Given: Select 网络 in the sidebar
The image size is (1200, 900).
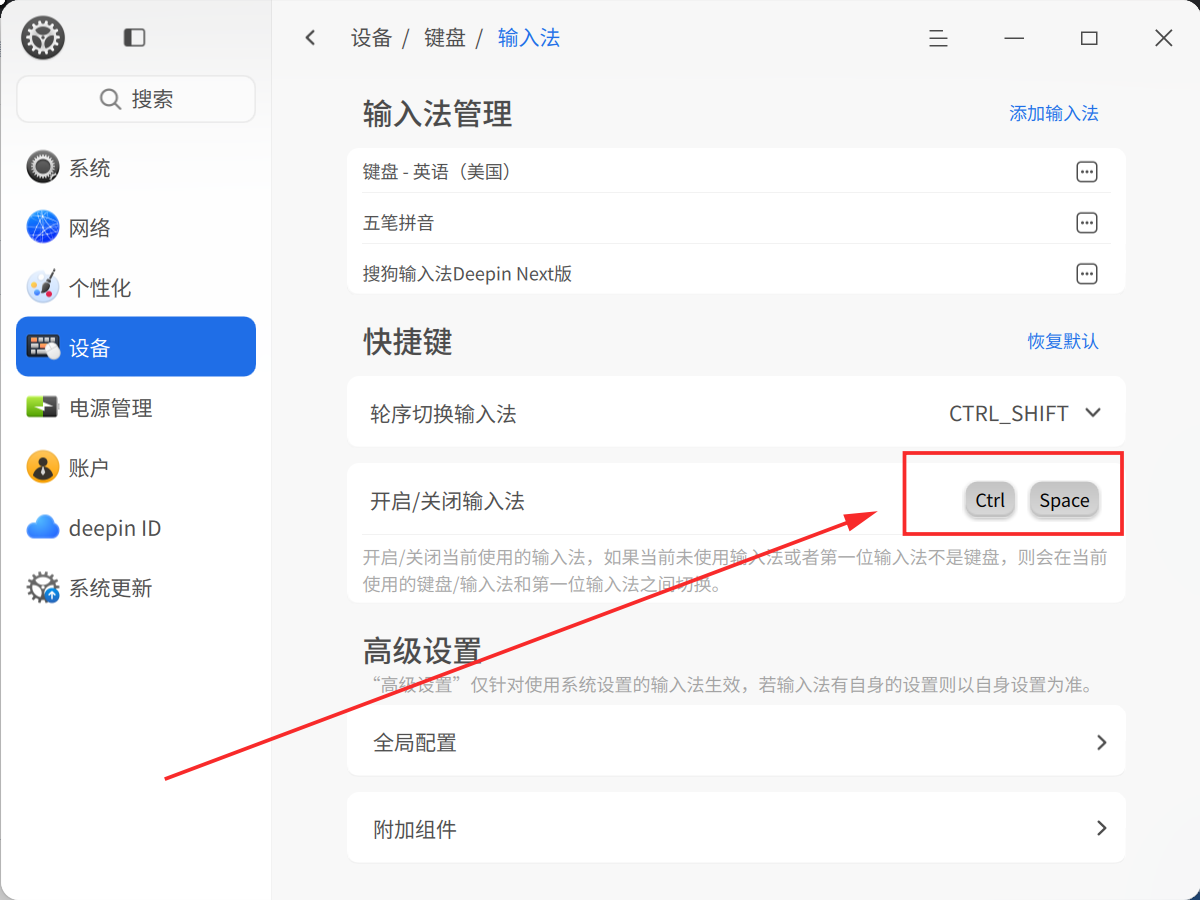Looking at the screenshot, I should click(136, 227).
